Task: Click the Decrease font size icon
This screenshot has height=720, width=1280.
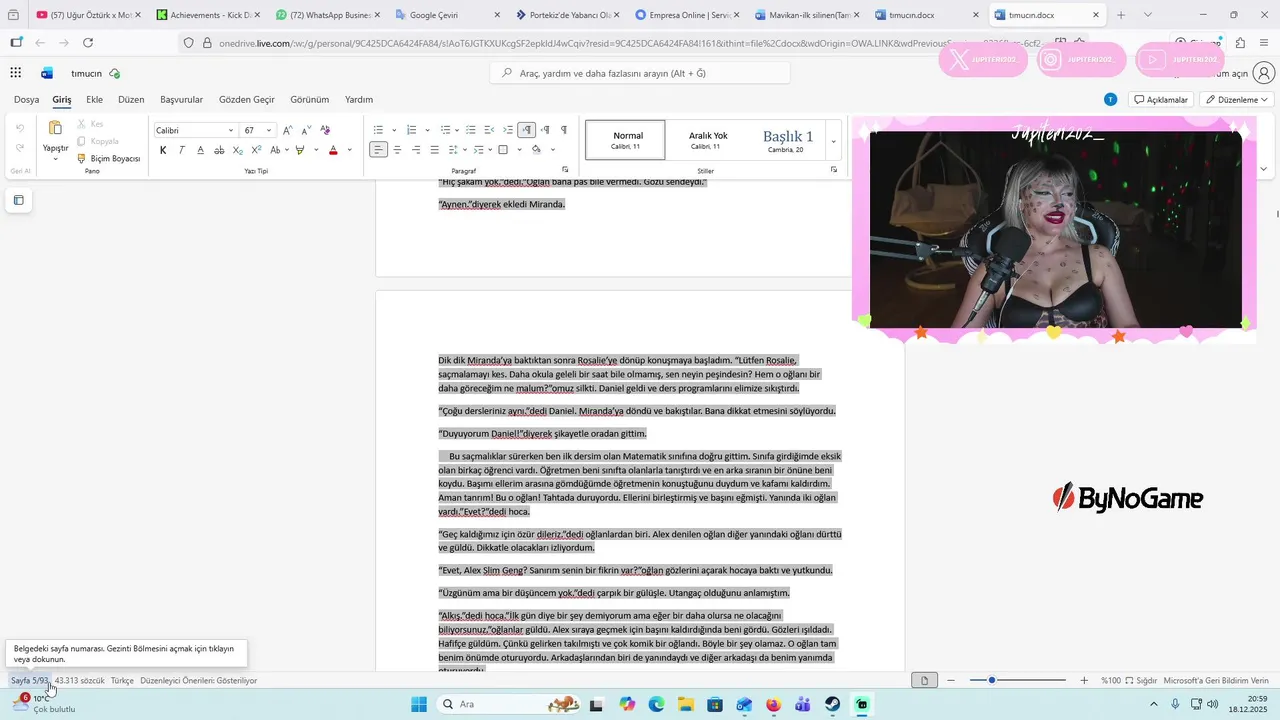Action: tap(306, 130)
